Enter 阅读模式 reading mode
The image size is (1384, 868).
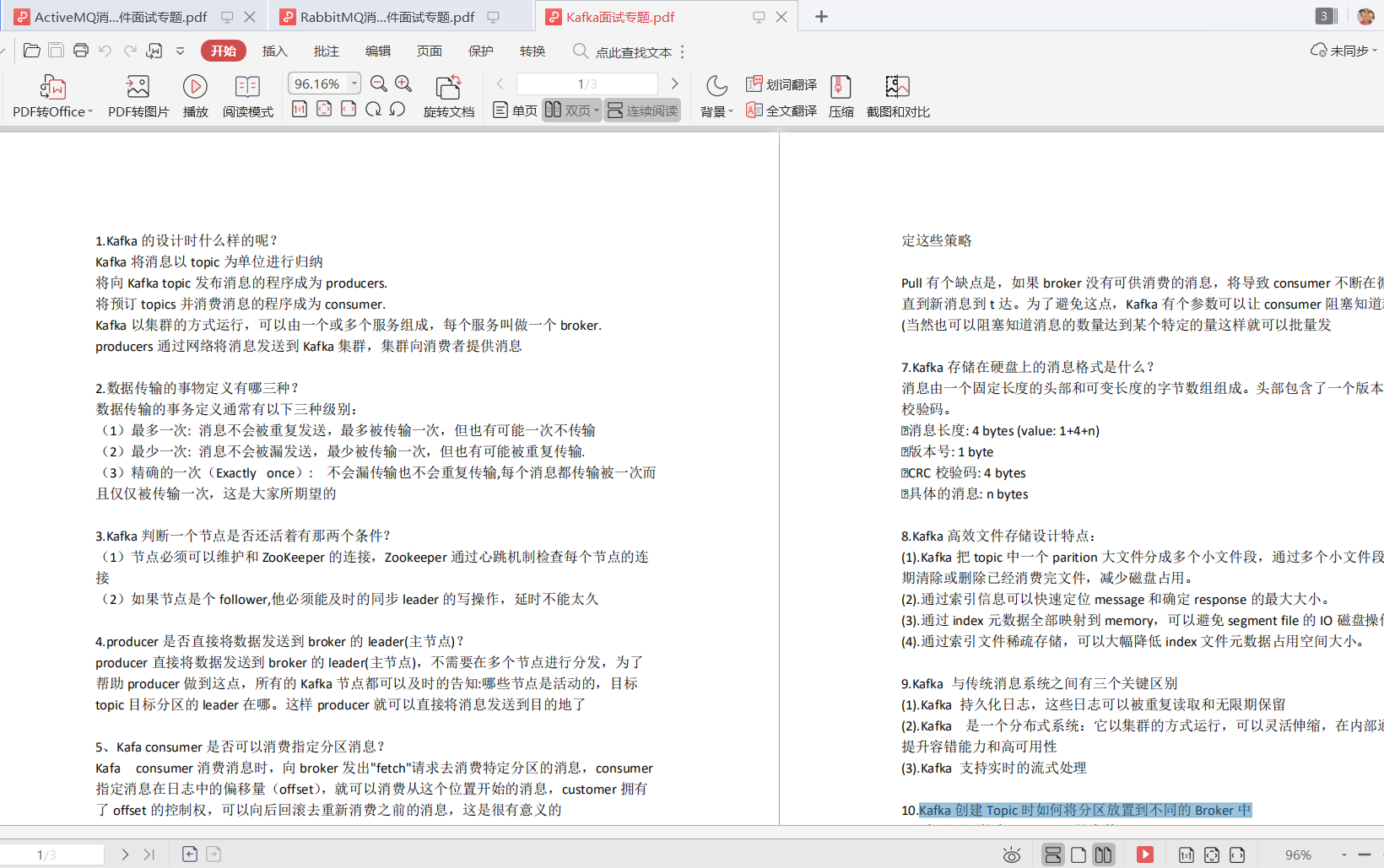(x=247, y=86)
